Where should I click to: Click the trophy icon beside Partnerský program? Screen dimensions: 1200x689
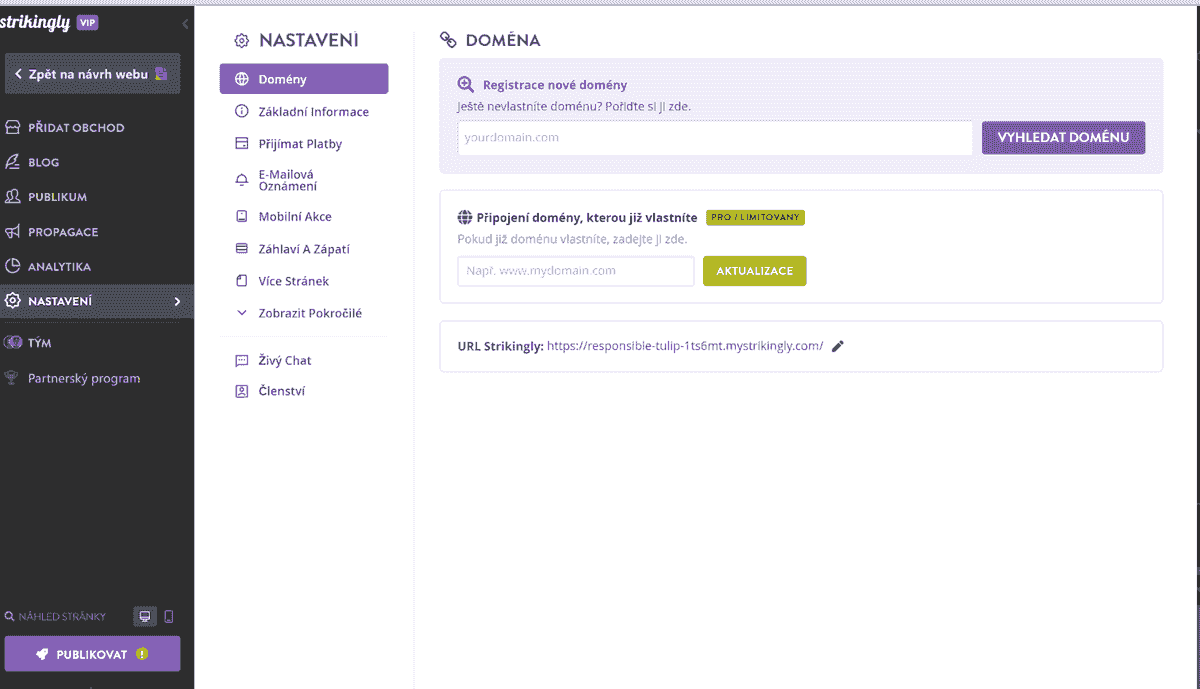[x=12, y=379]
